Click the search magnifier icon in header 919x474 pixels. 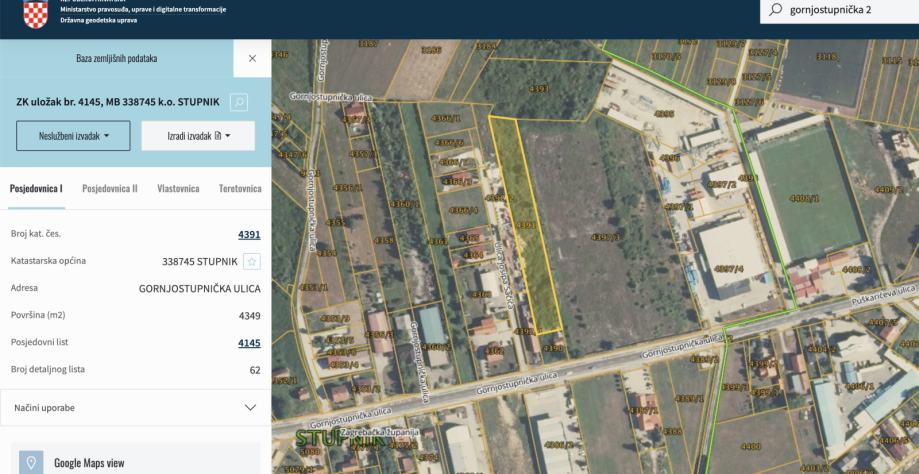(x=775, y=10)
